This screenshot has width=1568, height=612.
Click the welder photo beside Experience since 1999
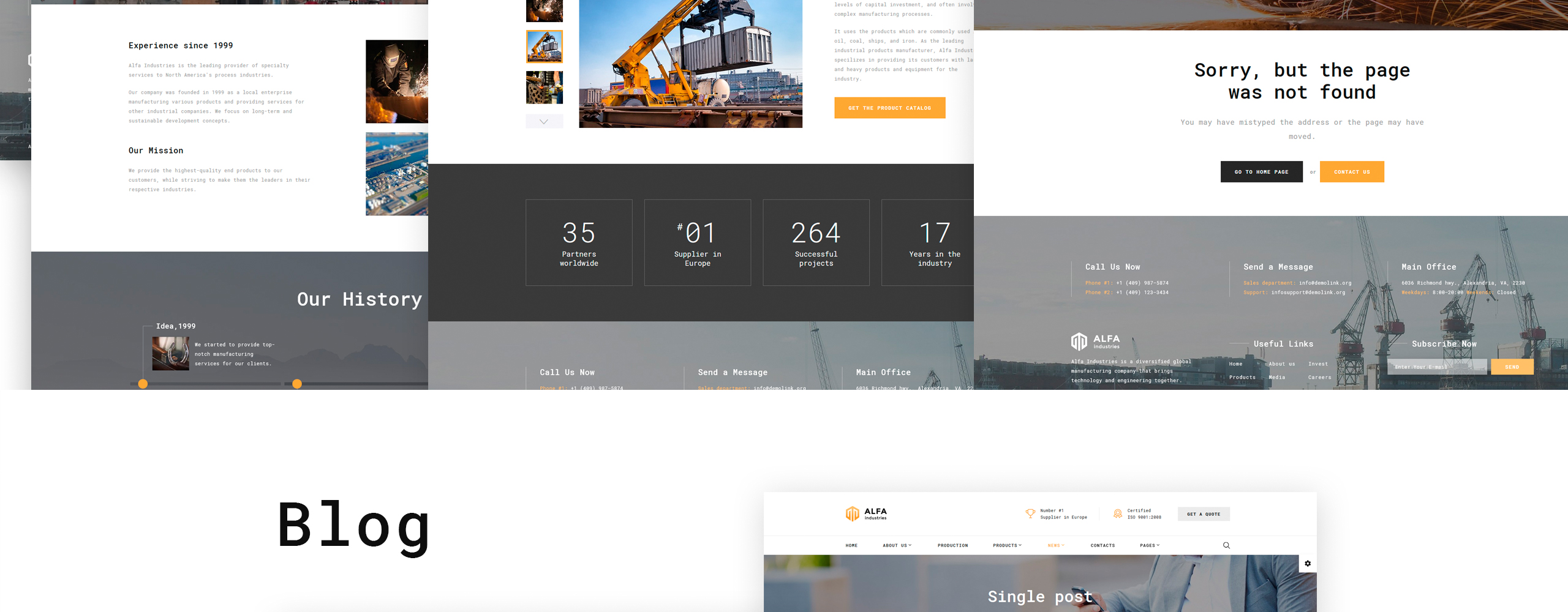pos(397,81)
